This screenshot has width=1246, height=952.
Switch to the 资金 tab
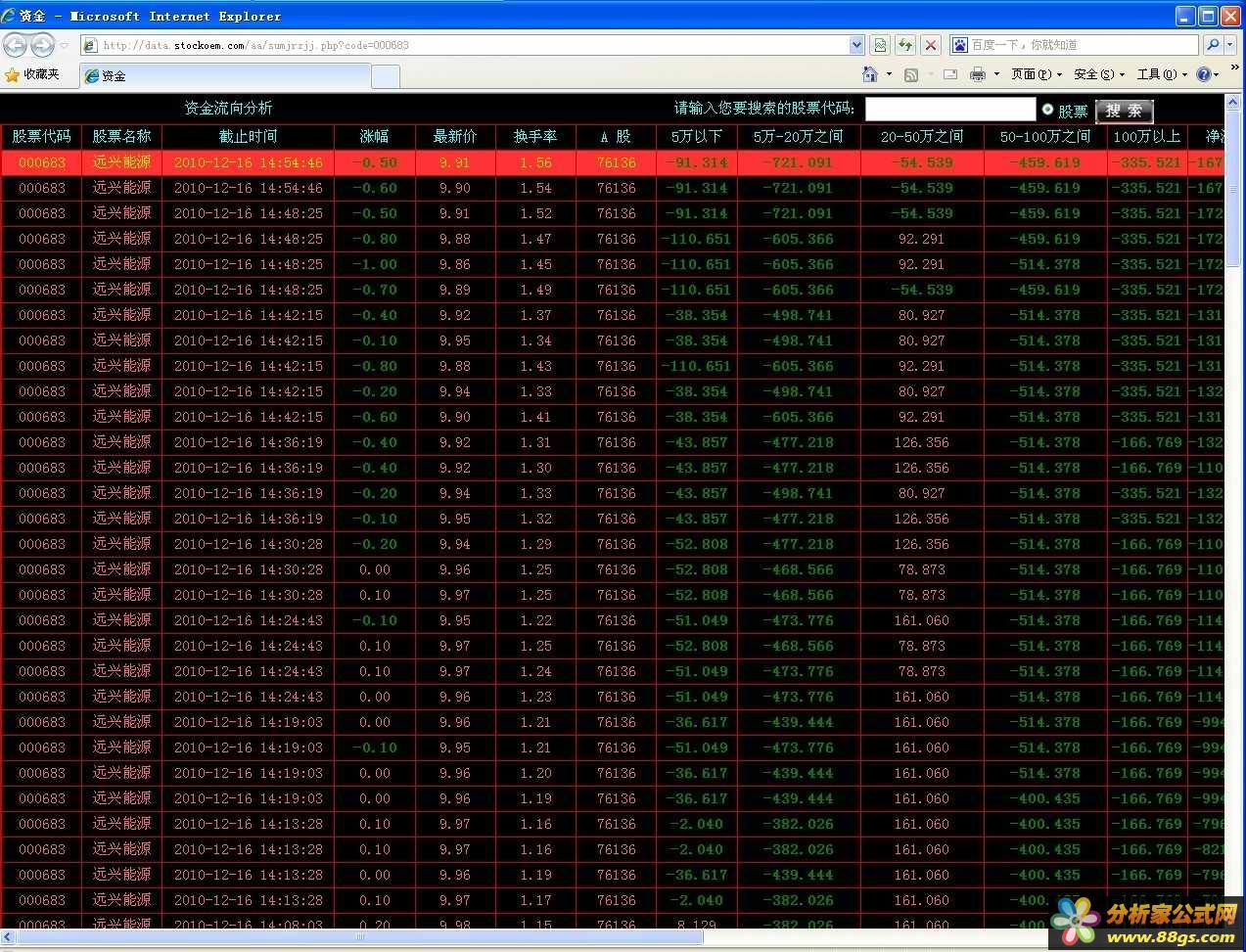pyautogui.click(x=224, y=75)
